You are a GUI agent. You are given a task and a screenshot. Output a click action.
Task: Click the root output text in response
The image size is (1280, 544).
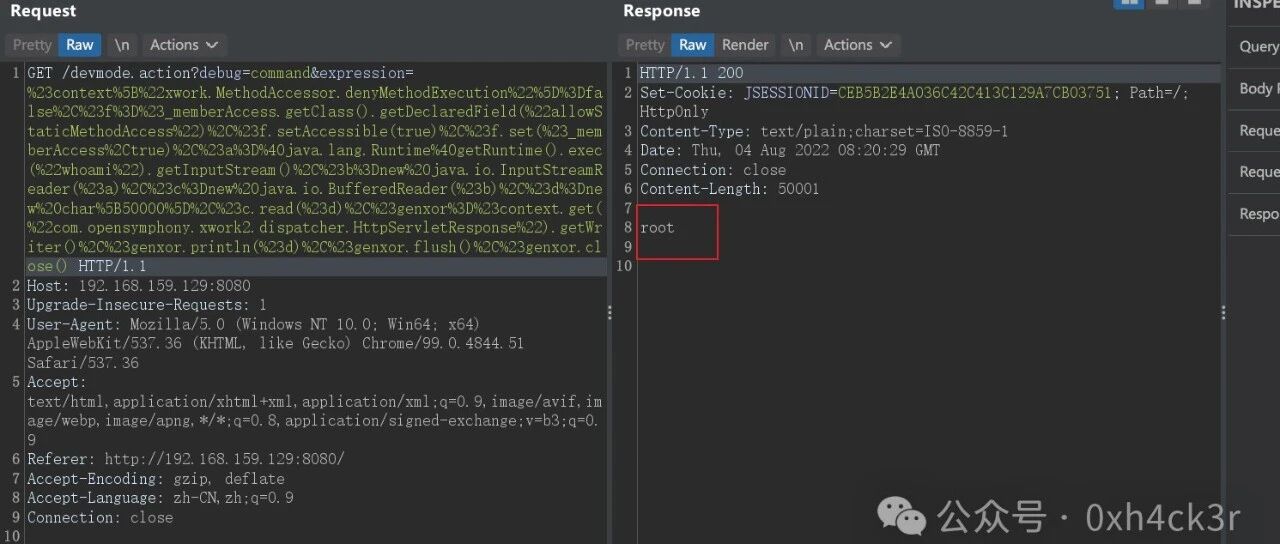pyautogui.click(x=657, y=228)
